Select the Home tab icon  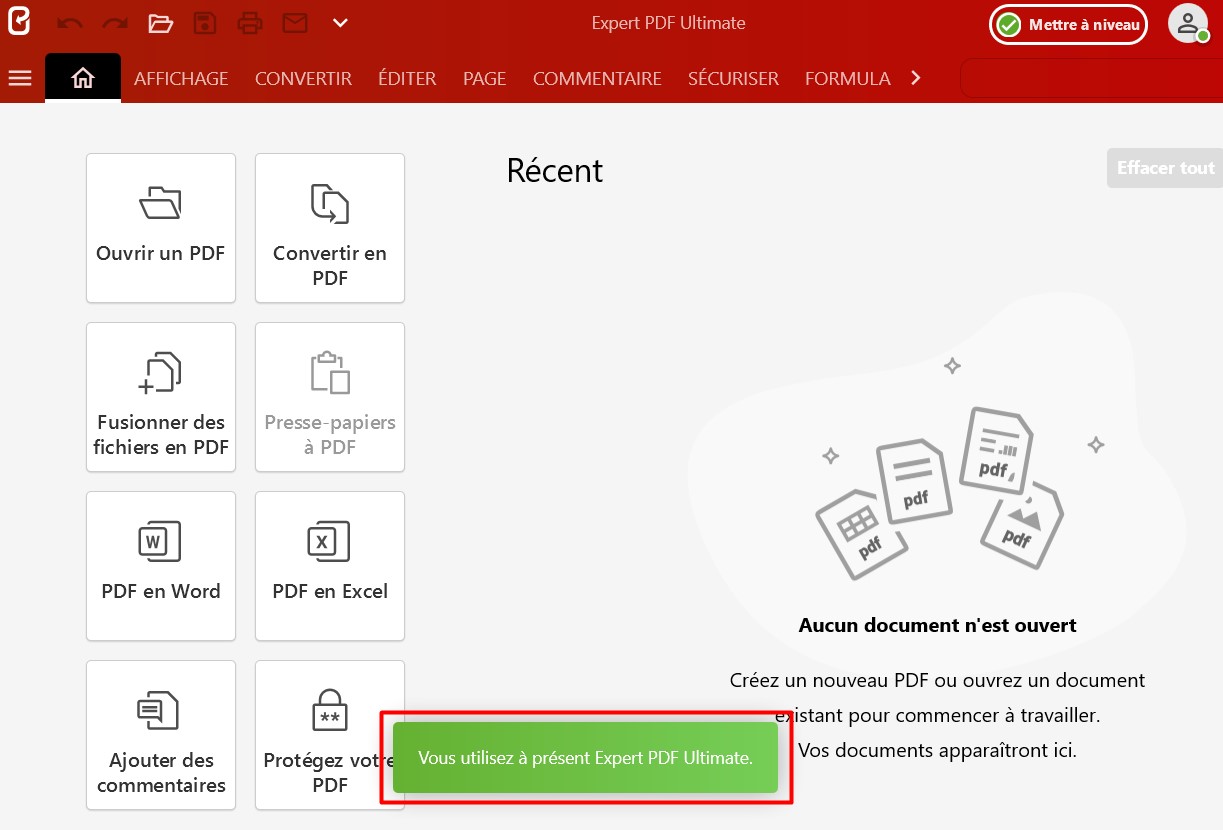(83, 78)
